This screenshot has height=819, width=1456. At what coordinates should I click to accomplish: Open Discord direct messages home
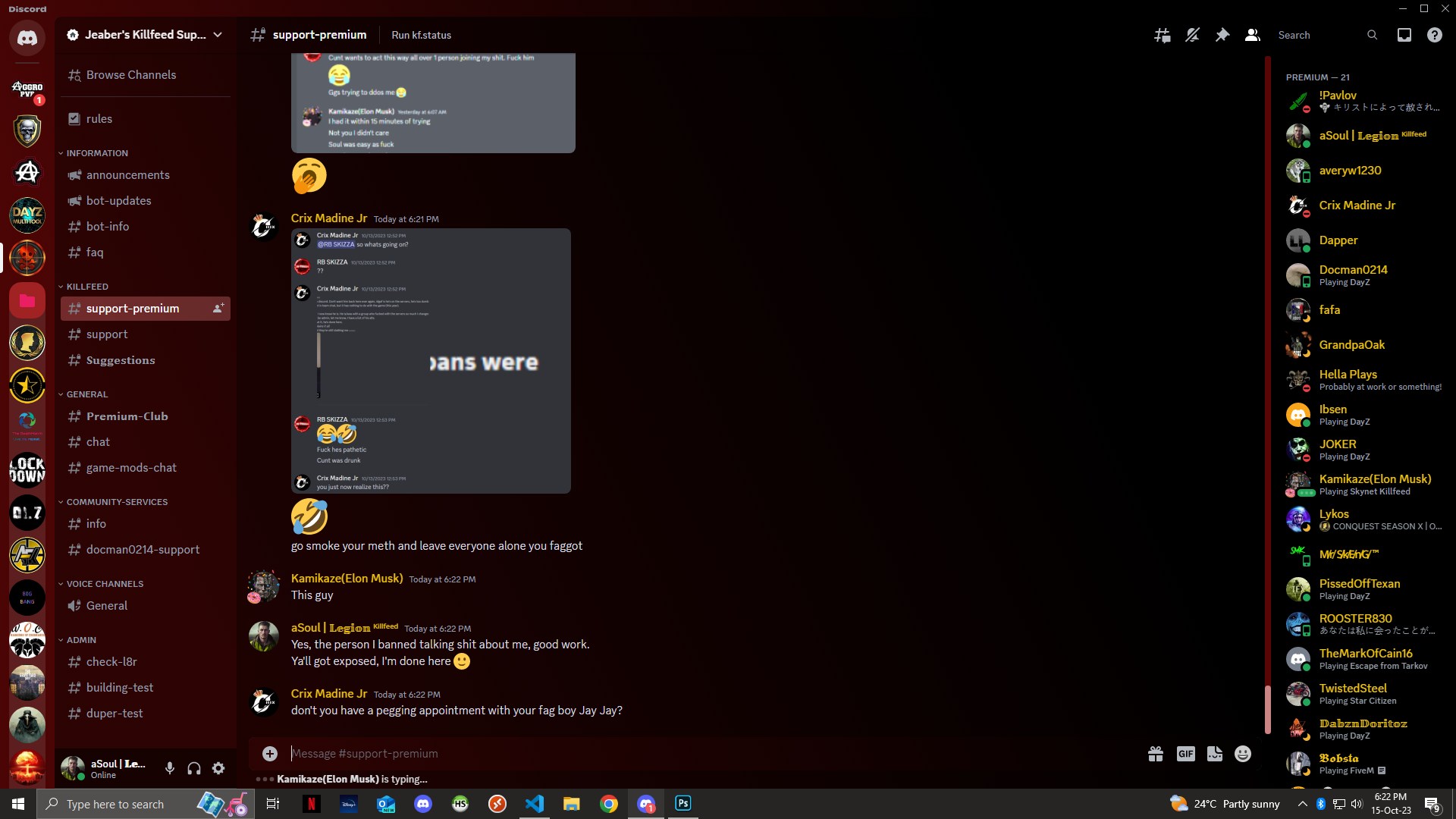tap(27, 38)
